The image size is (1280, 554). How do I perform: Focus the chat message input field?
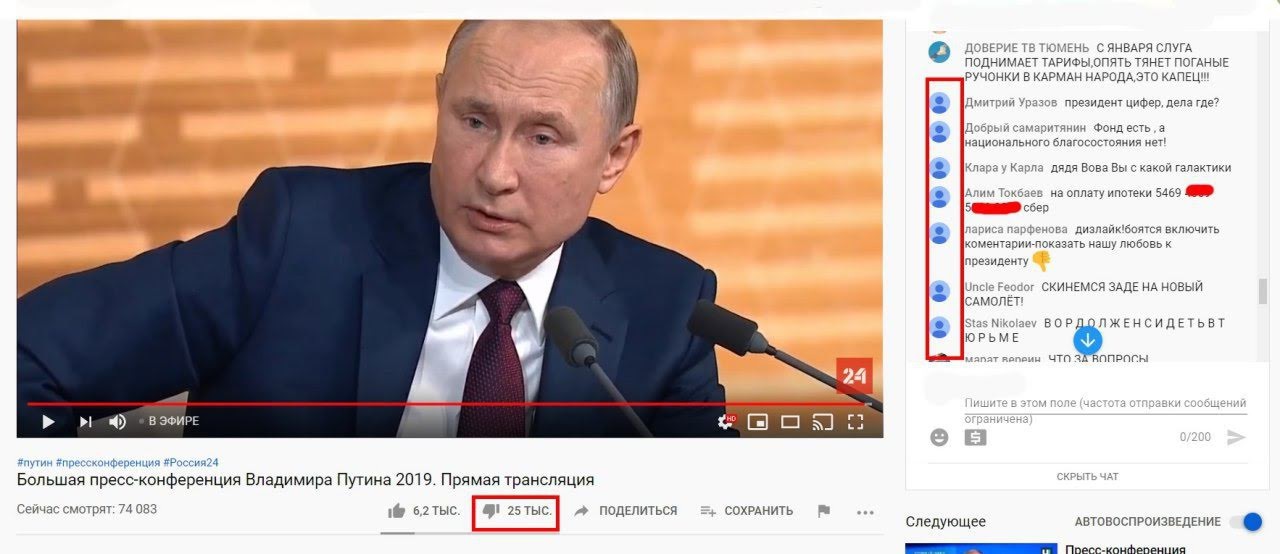(x=1105, y=411)
